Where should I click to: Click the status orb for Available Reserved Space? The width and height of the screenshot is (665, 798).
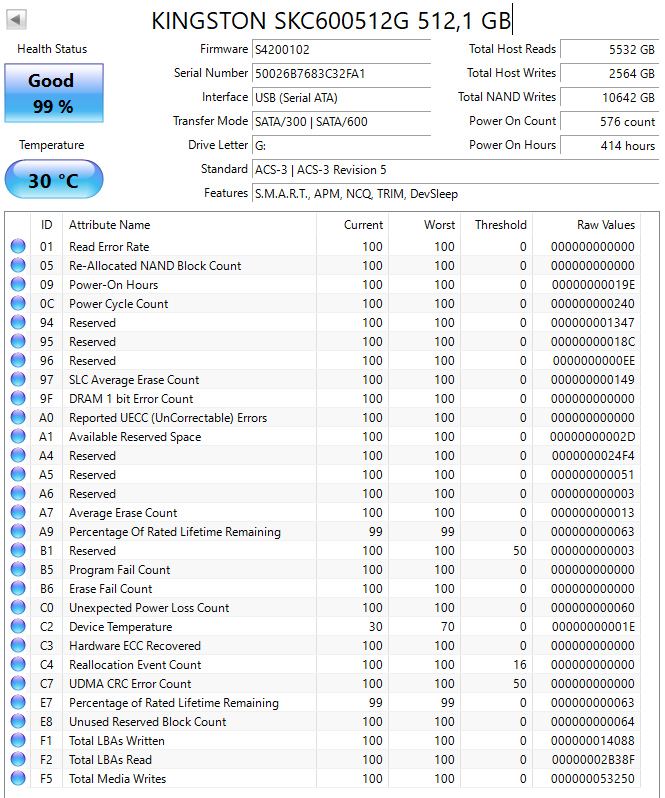click(x=18, y=437)
